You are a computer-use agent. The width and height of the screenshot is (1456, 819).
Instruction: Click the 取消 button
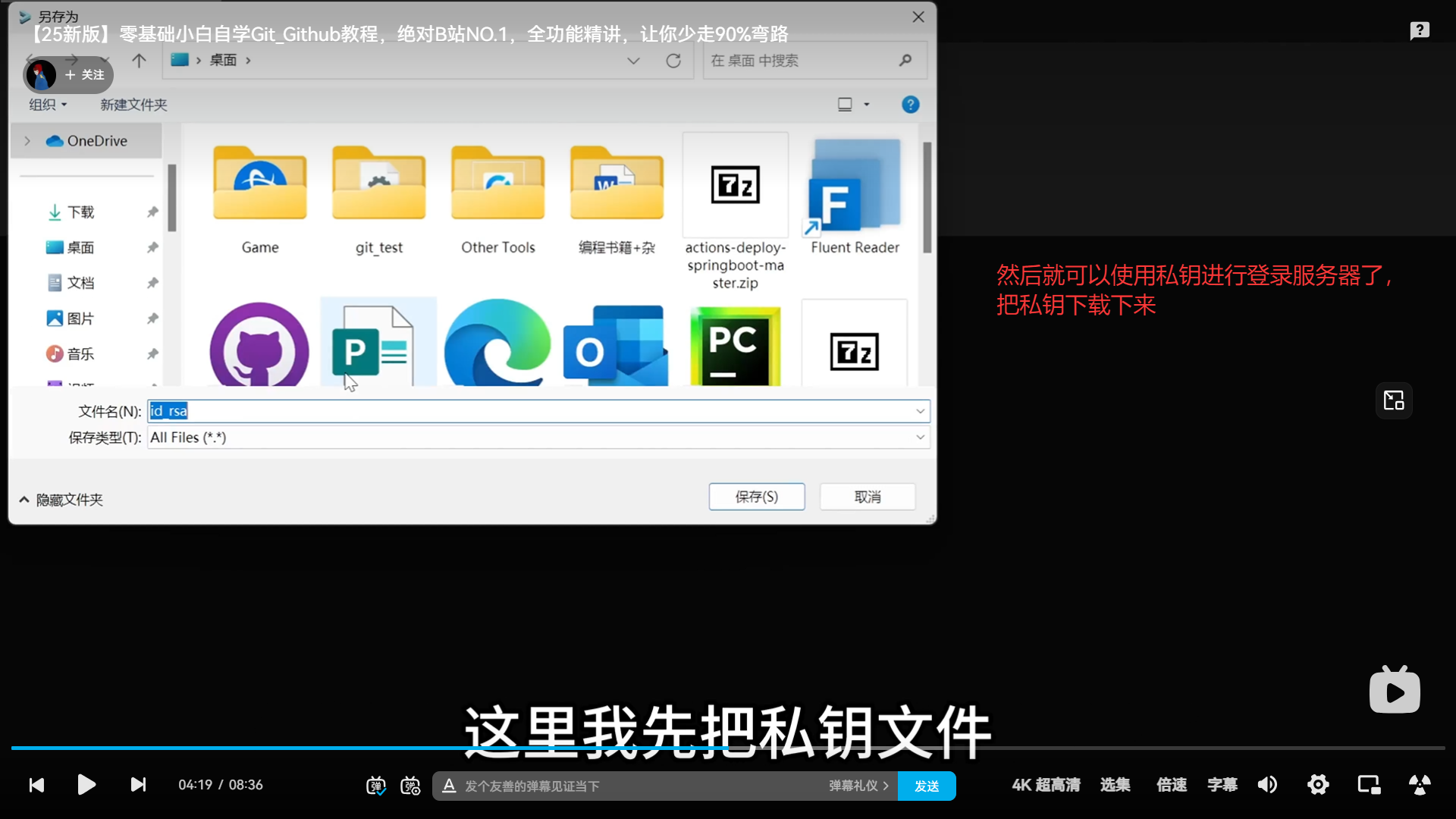click(868, 497)
